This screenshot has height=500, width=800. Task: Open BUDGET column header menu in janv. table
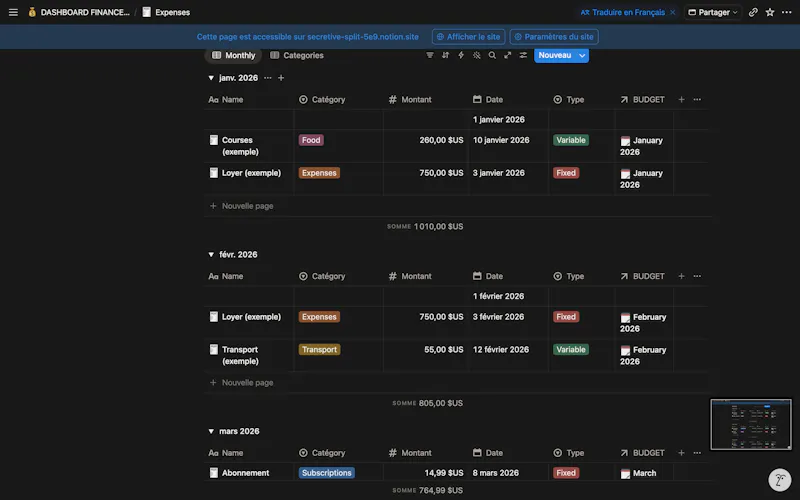pos(642,99)
